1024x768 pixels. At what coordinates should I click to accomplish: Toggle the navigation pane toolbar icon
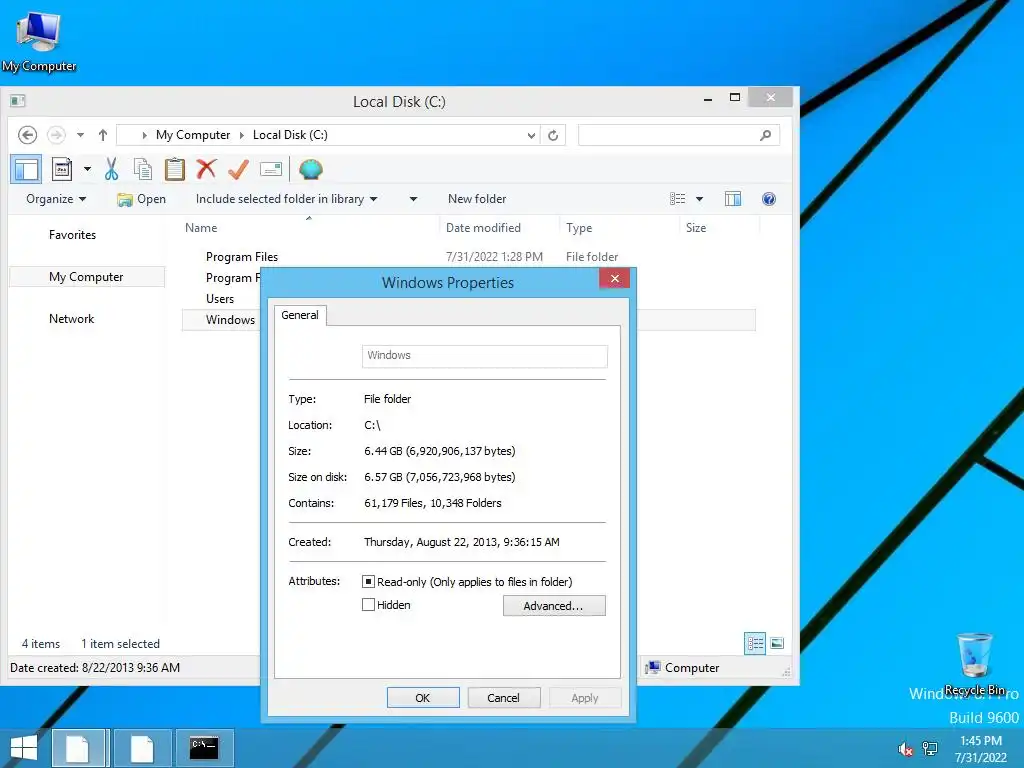[26, 170]
